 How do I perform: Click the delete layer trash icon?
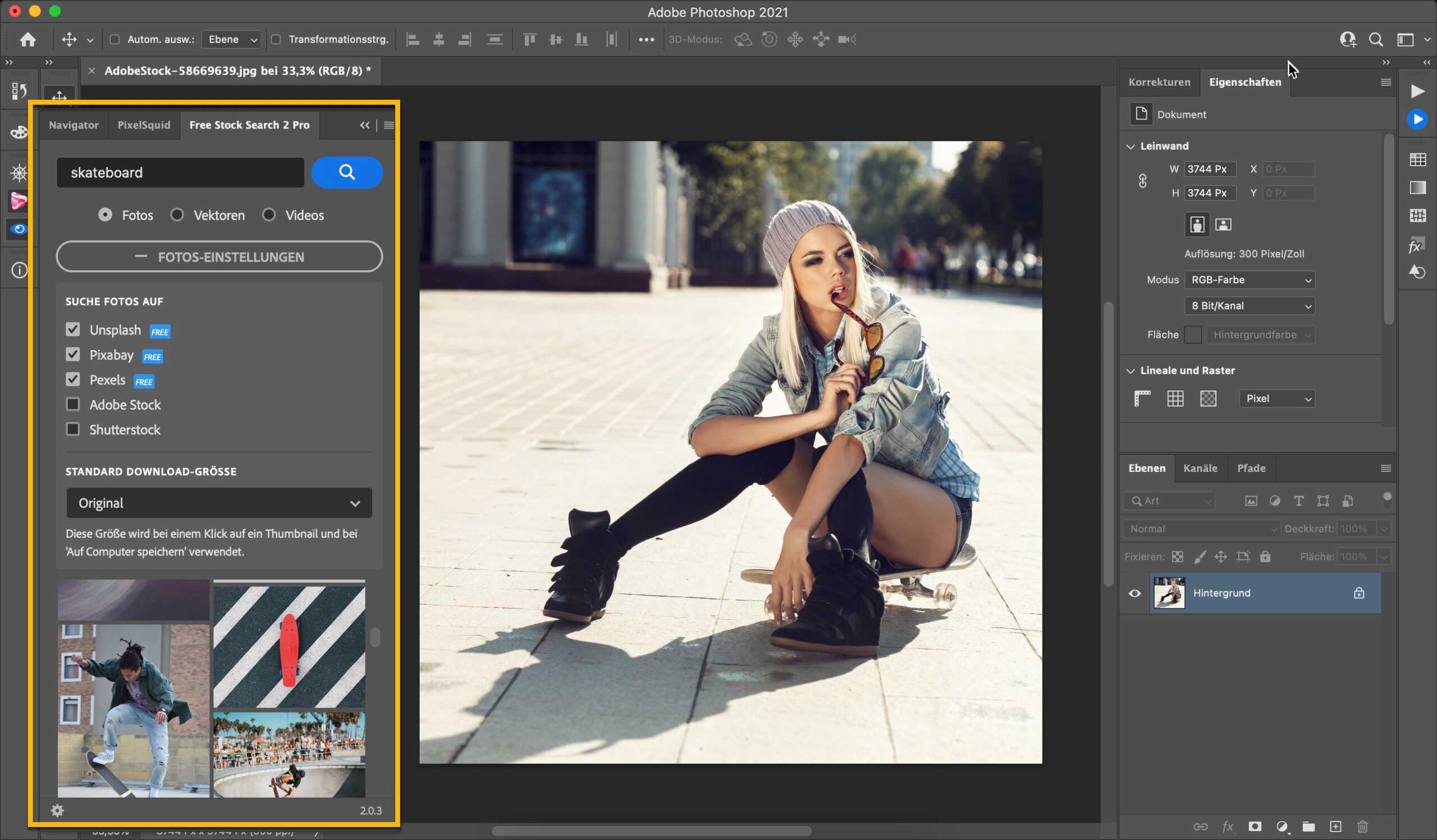(x=1362, y=827)
